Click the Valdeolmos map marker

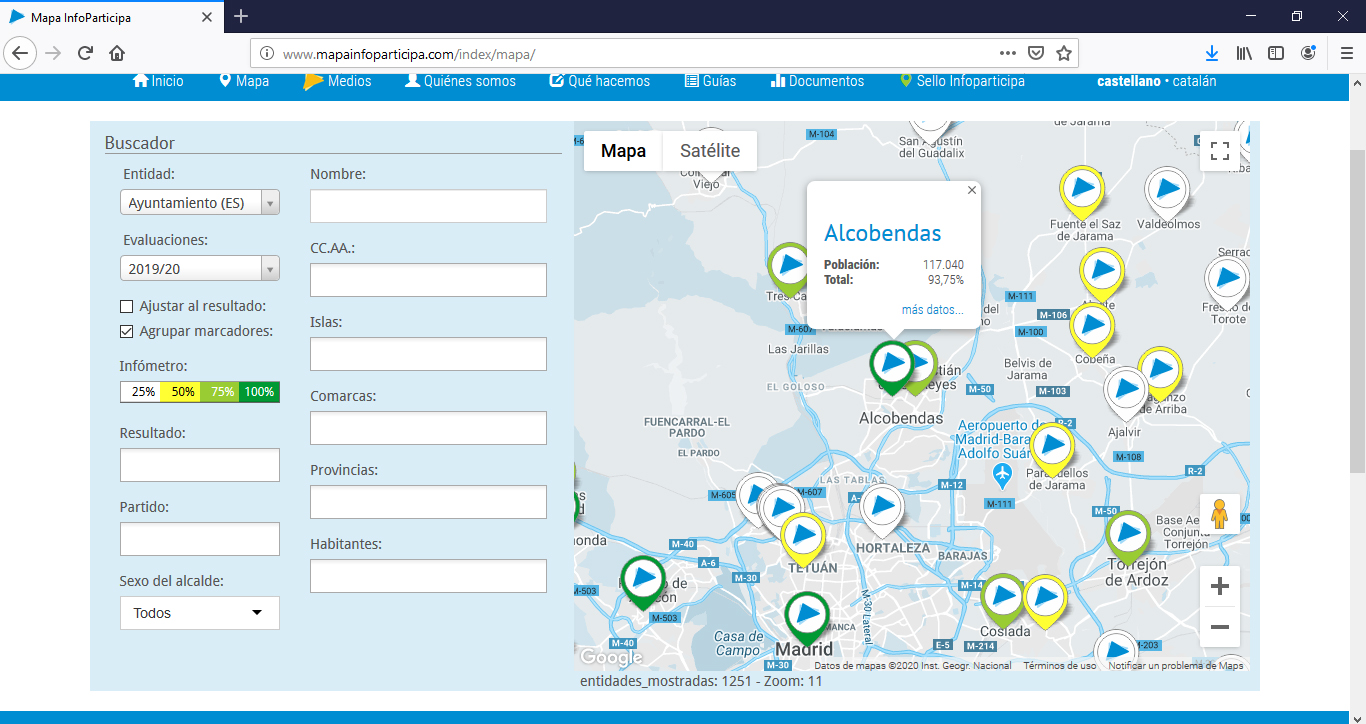point(1166,192)
